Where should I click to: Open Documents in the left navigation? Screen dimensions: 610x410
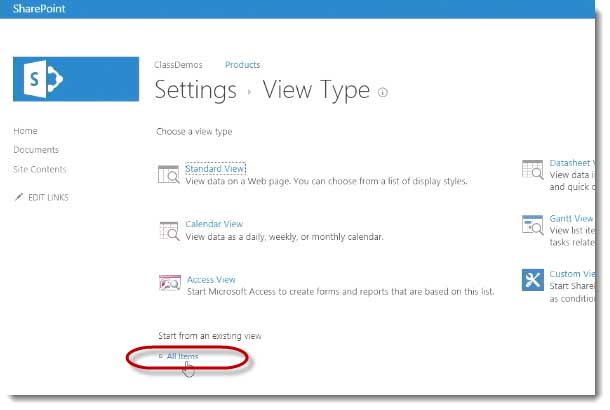tap(36, 150)
